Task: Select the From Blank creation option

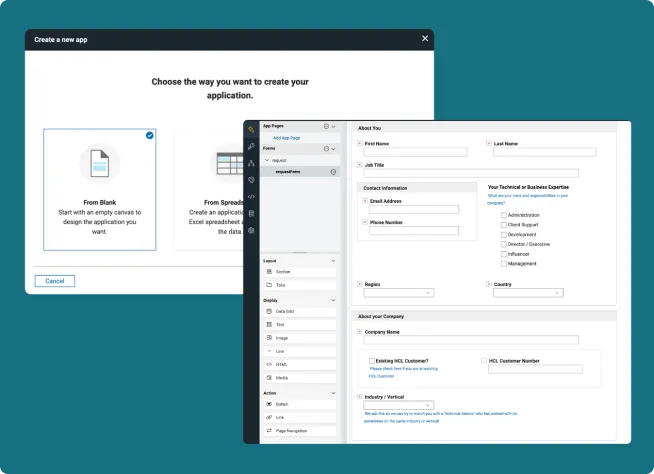Action: click(x=99, y=188)
